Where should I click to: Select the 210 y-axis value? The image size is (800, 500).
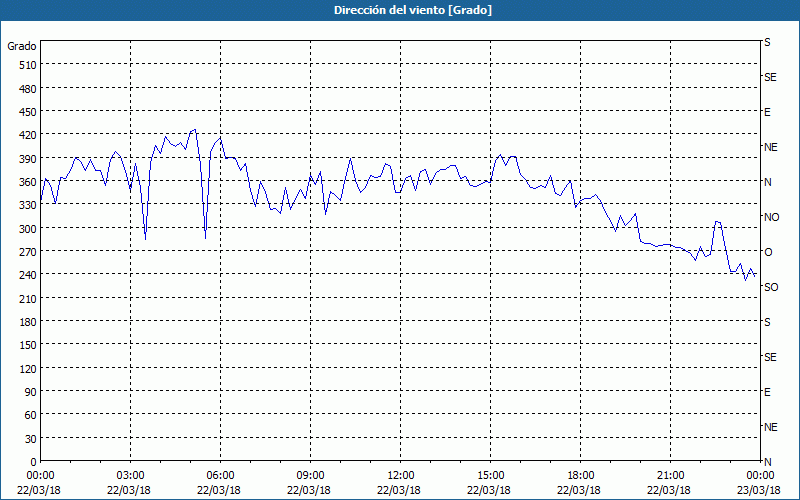(x=28, y=298)
